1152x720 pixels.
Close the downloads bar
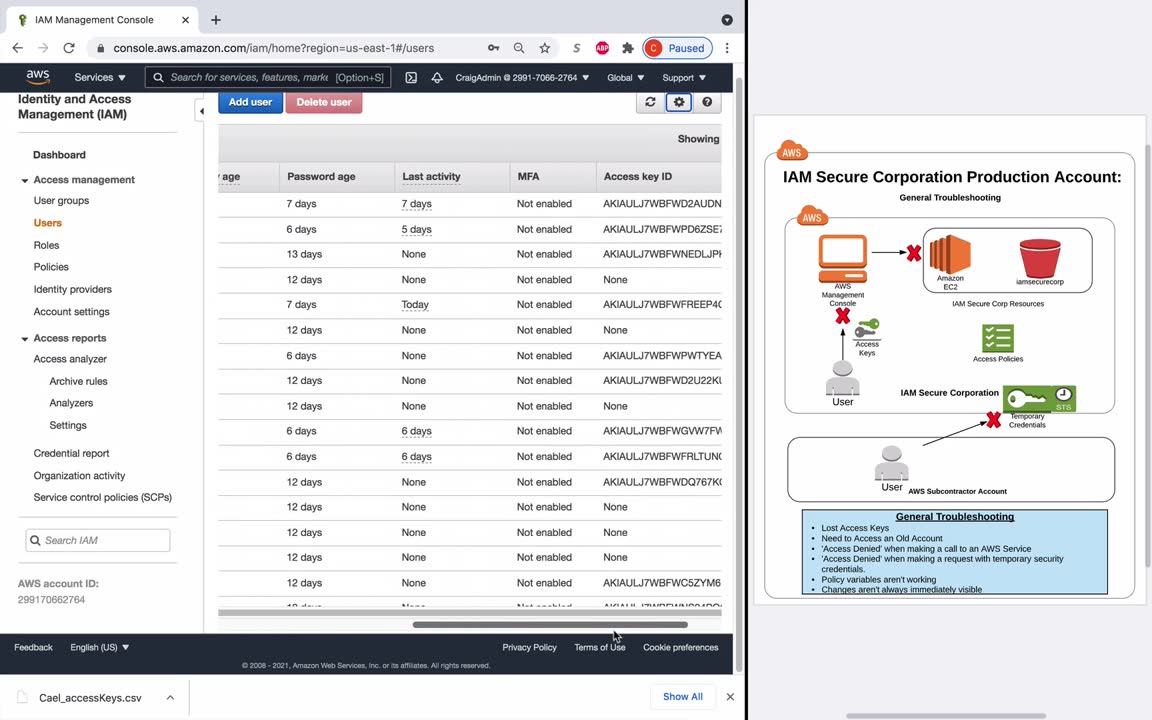click(730, 696)
